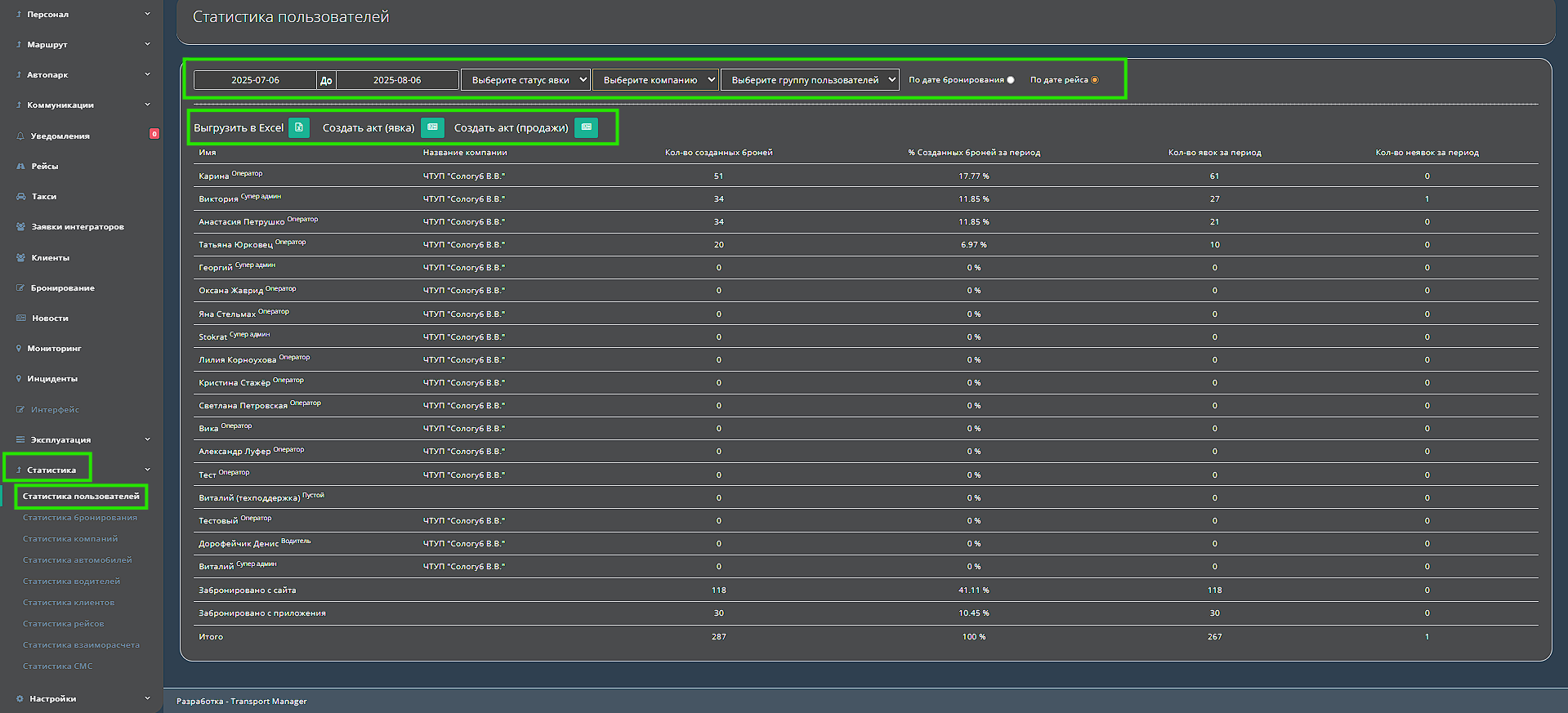Screen dimensions: 1568x713
Task: Click the end date field 2025-08-06
Action: 397,80
